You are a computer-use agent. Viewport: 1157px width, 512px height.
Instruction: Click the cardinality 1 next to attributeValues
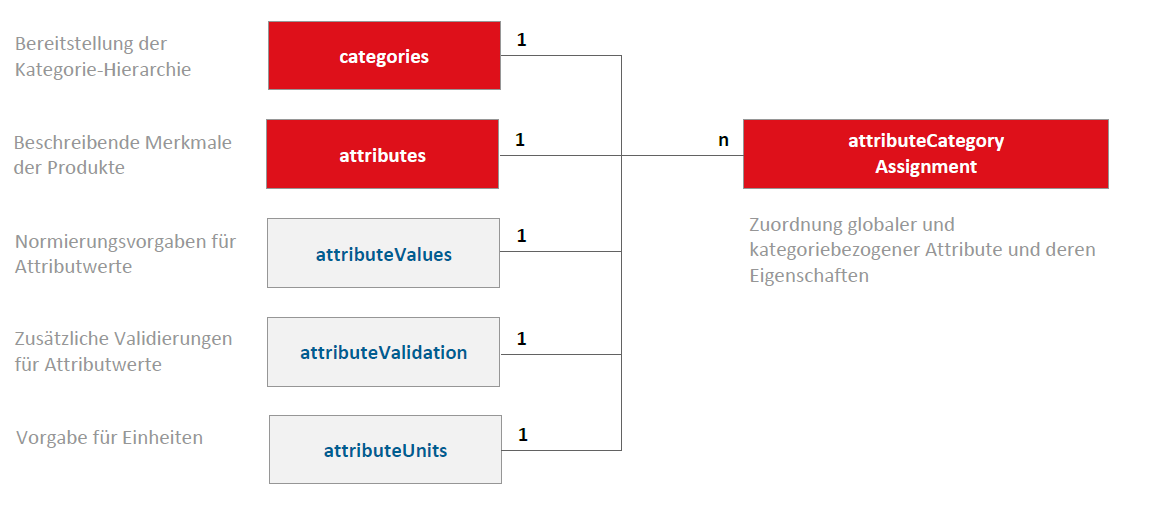coord(522,236)
